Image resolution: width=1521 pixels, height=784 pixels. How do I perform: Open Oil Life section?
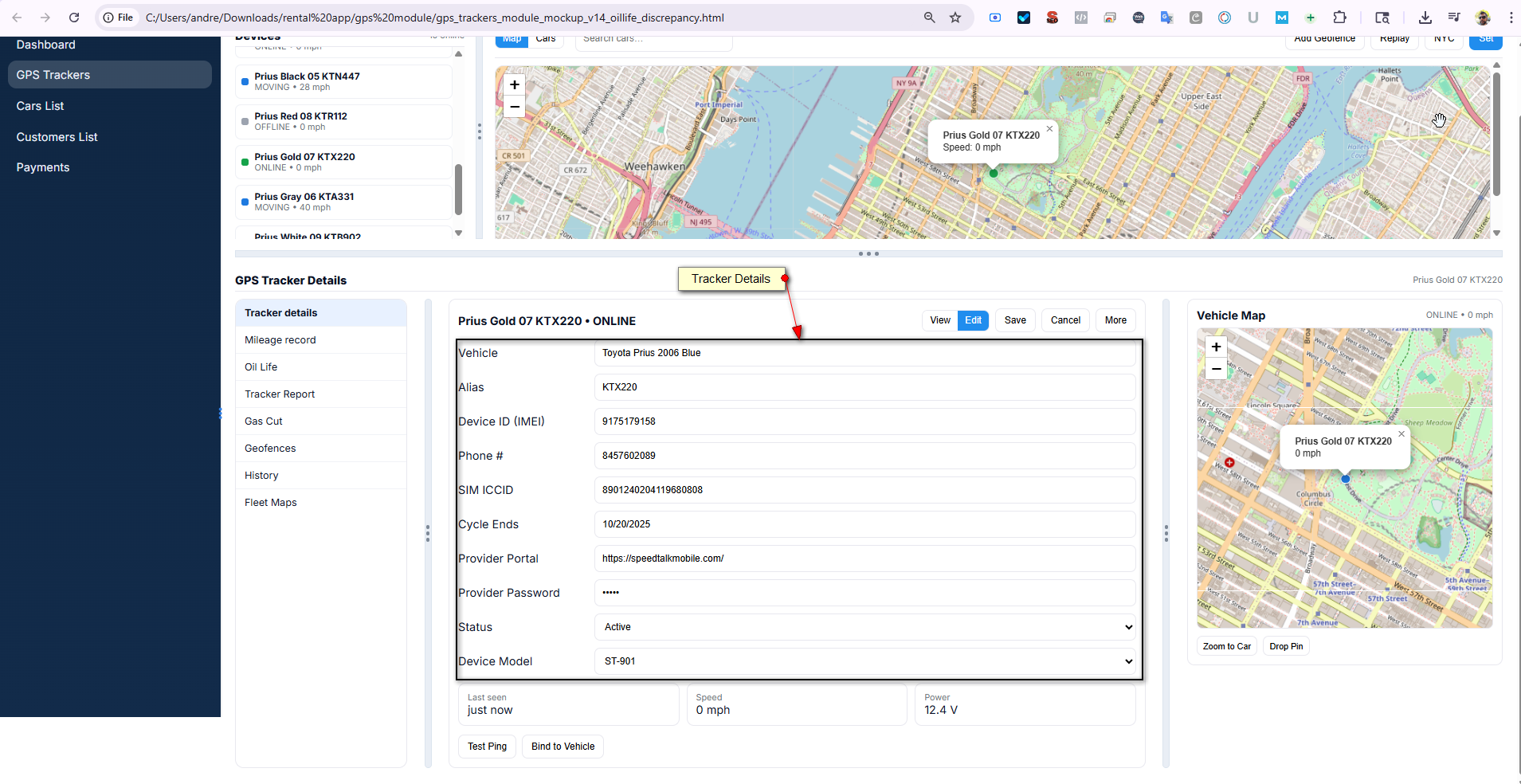click(x=261, y=367)
